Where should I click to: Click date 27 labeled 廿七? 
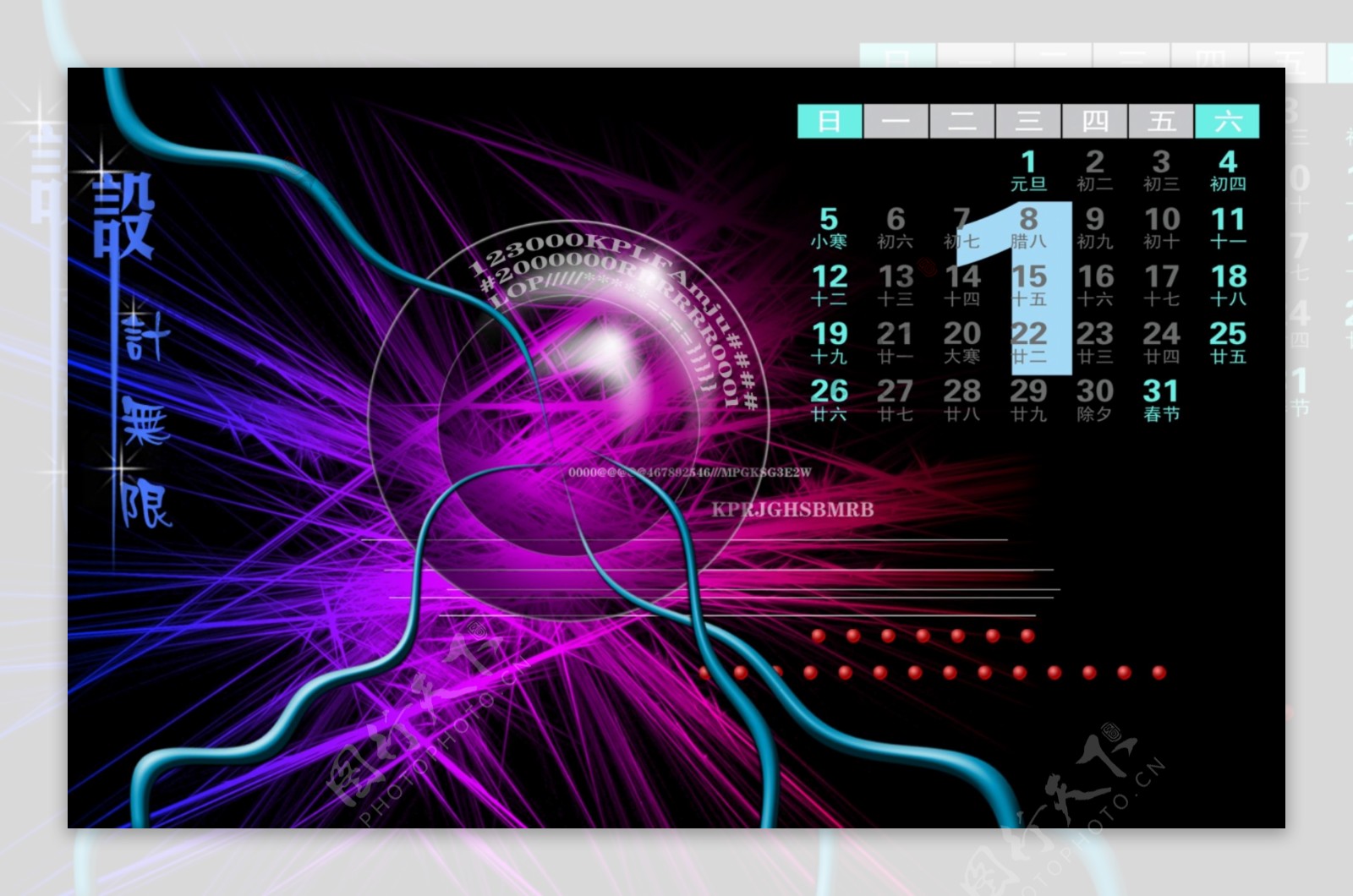click(x=896, y=400)
